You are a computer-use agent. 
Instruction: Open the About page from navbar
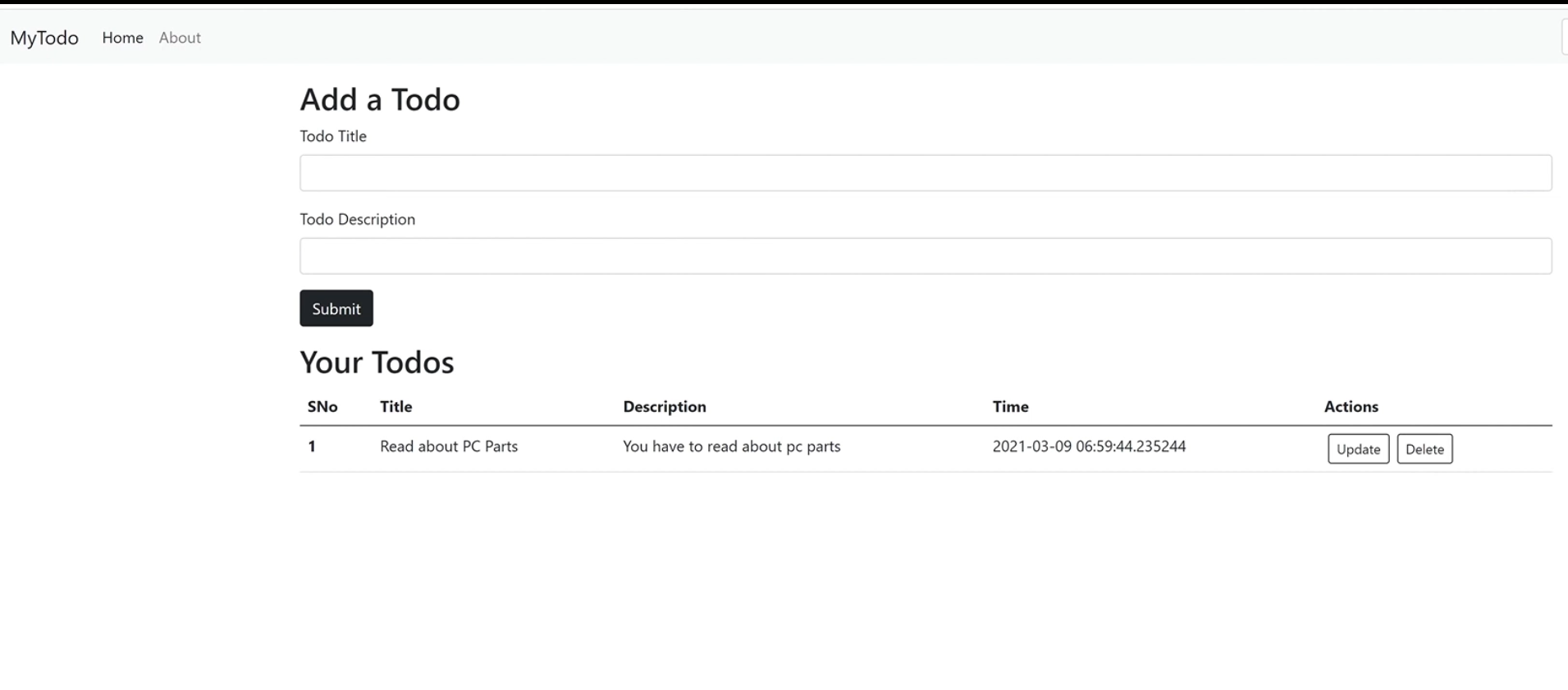[x=180, y=38]
